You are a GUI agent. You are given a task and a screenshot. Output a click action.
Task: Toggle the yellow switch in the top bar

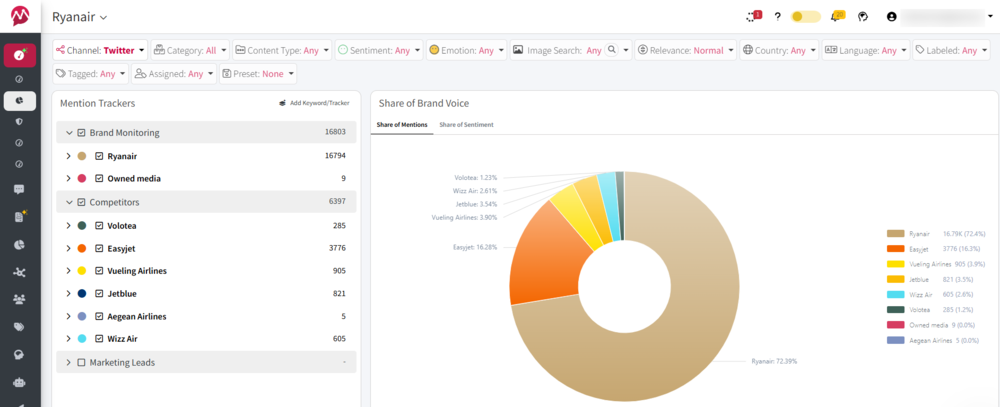[806, 17]
